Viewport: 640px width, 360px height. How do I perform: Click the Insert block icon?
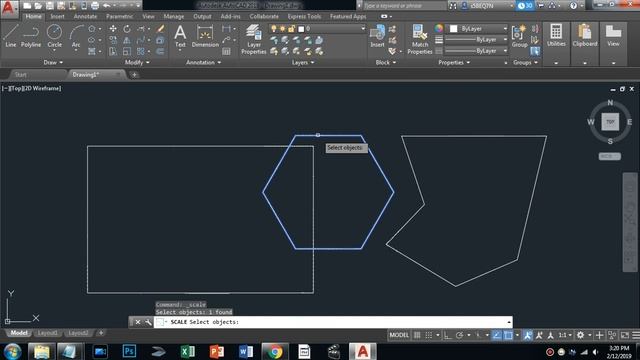[377, 36]
